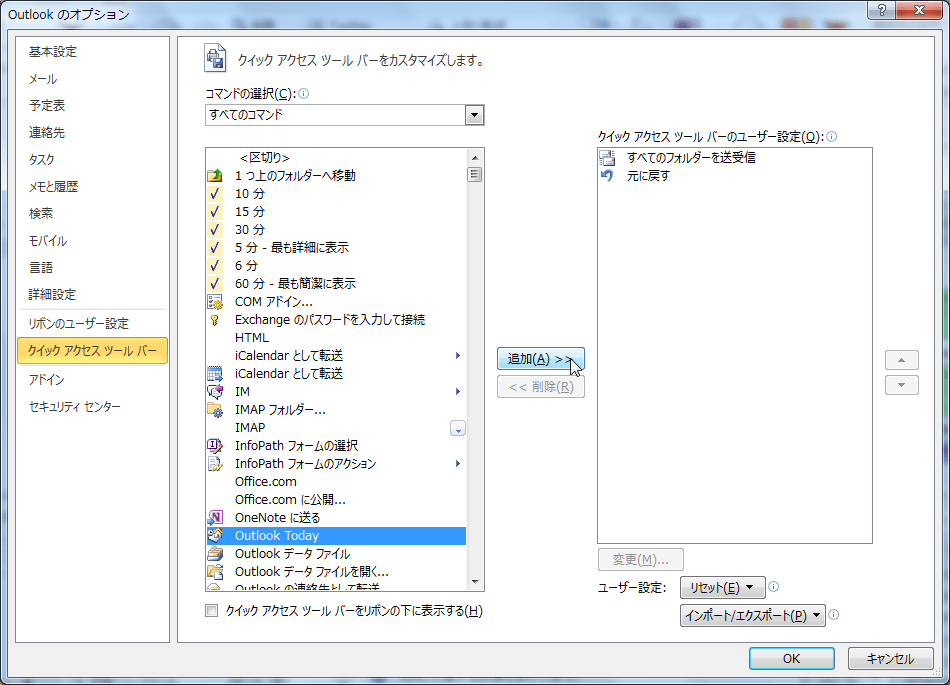Screen dimensions: 950x685
Task: Click the Outlook データ ファイルを開く icon
Action: 215,572
